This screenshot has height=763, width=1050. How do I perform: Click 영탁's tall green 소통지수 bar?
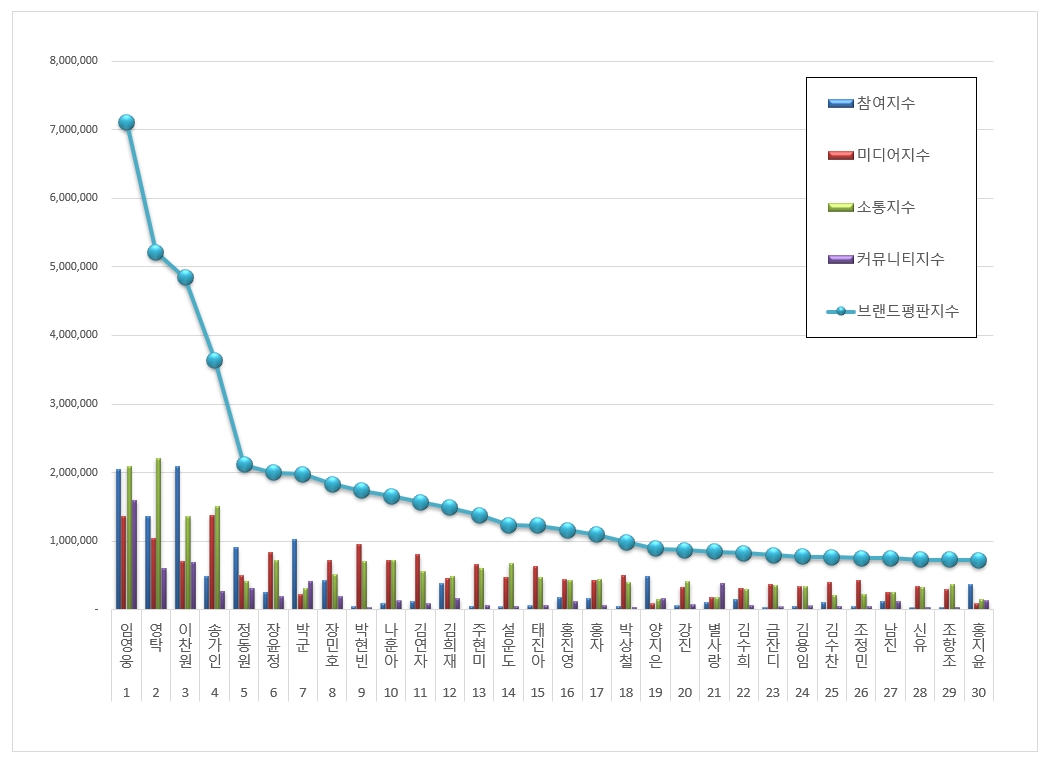[x=159, y=533]
